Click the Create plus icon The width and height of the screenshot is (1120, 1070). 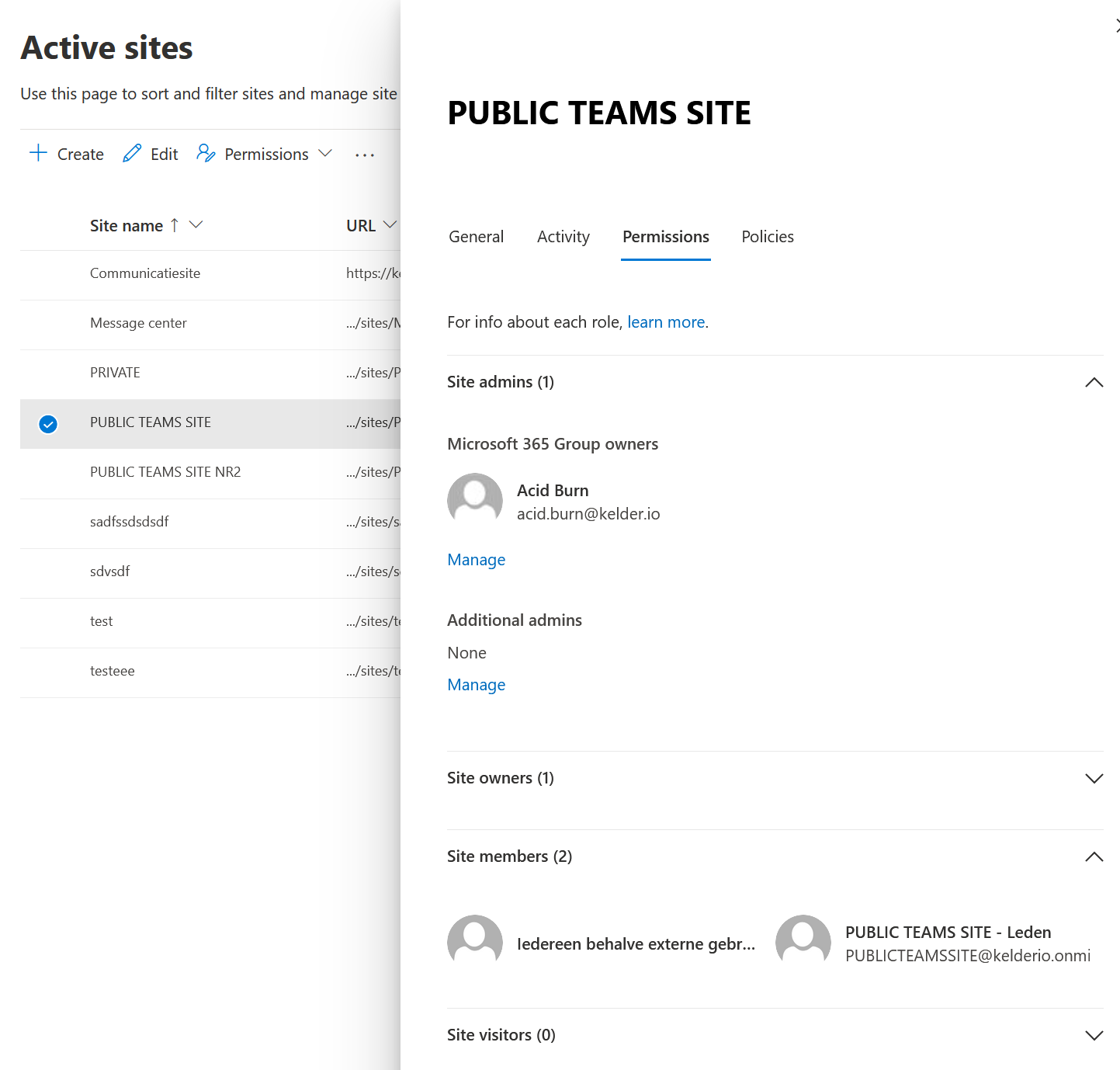coord(38,153)
